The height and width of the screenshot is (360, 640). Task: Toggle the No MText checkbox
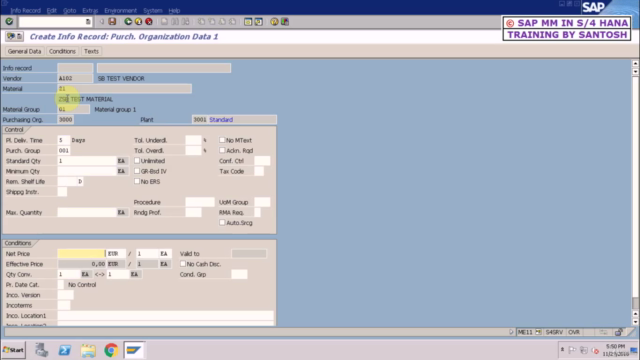click(x=222, y=140)
